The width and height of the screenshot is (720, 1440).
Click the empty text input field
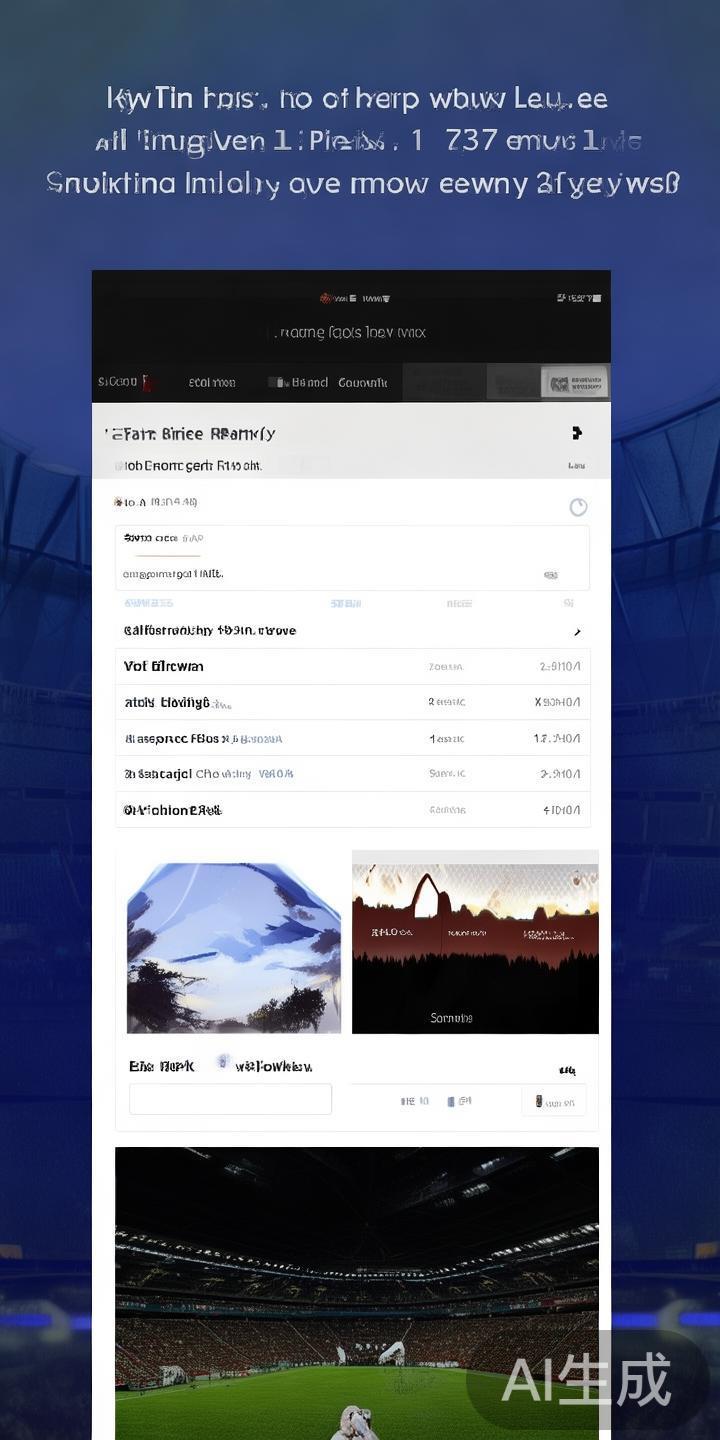[230, 1099]
